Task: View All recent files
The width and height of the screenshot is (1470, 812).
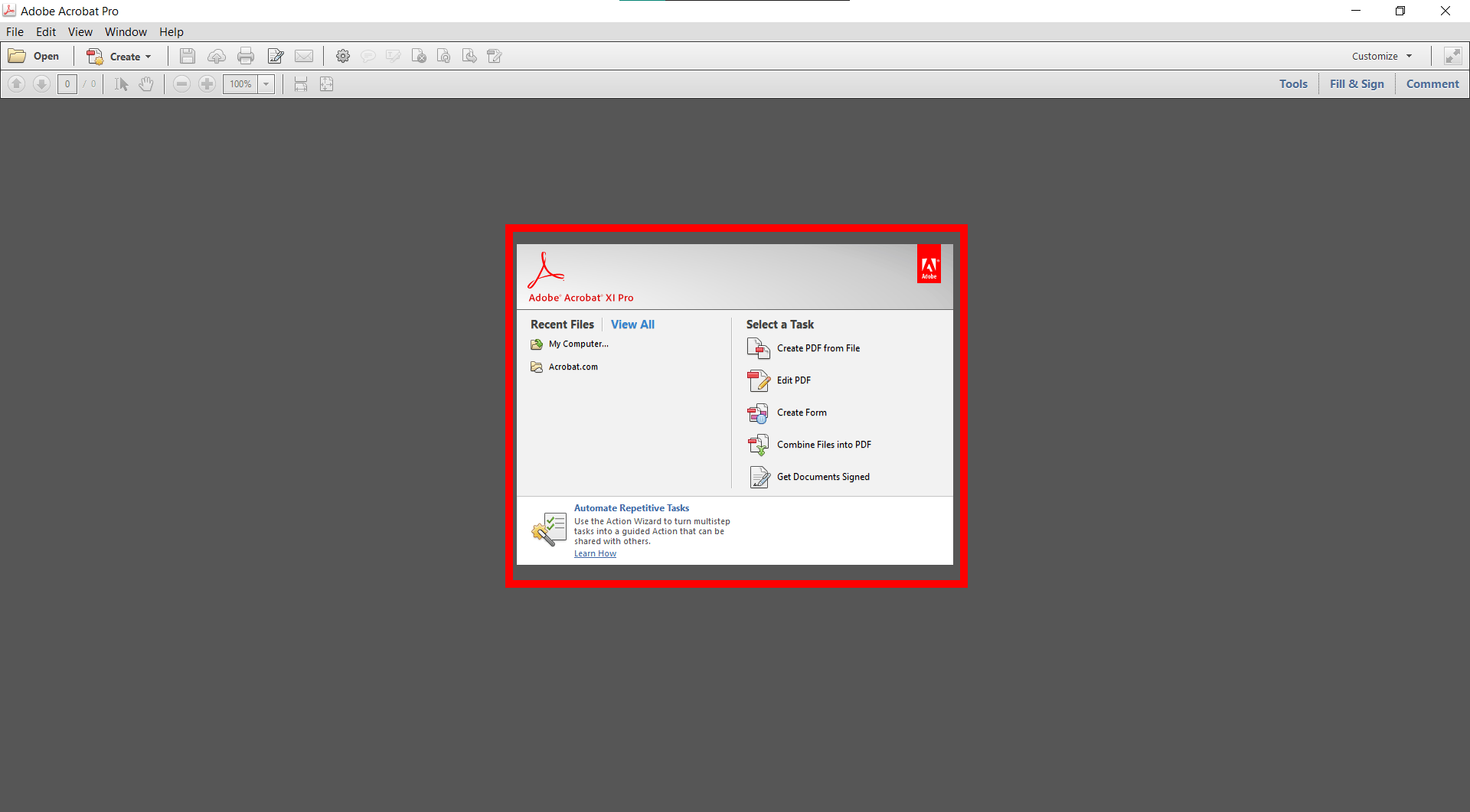Action: (x=632, y=324)
